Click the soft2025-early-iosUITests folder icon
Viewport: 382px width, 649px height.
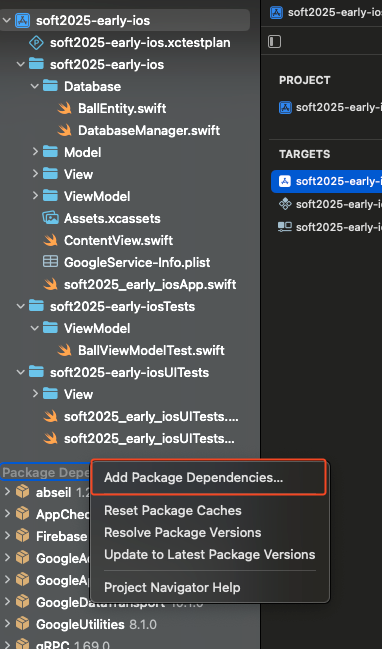coord(36,372)
